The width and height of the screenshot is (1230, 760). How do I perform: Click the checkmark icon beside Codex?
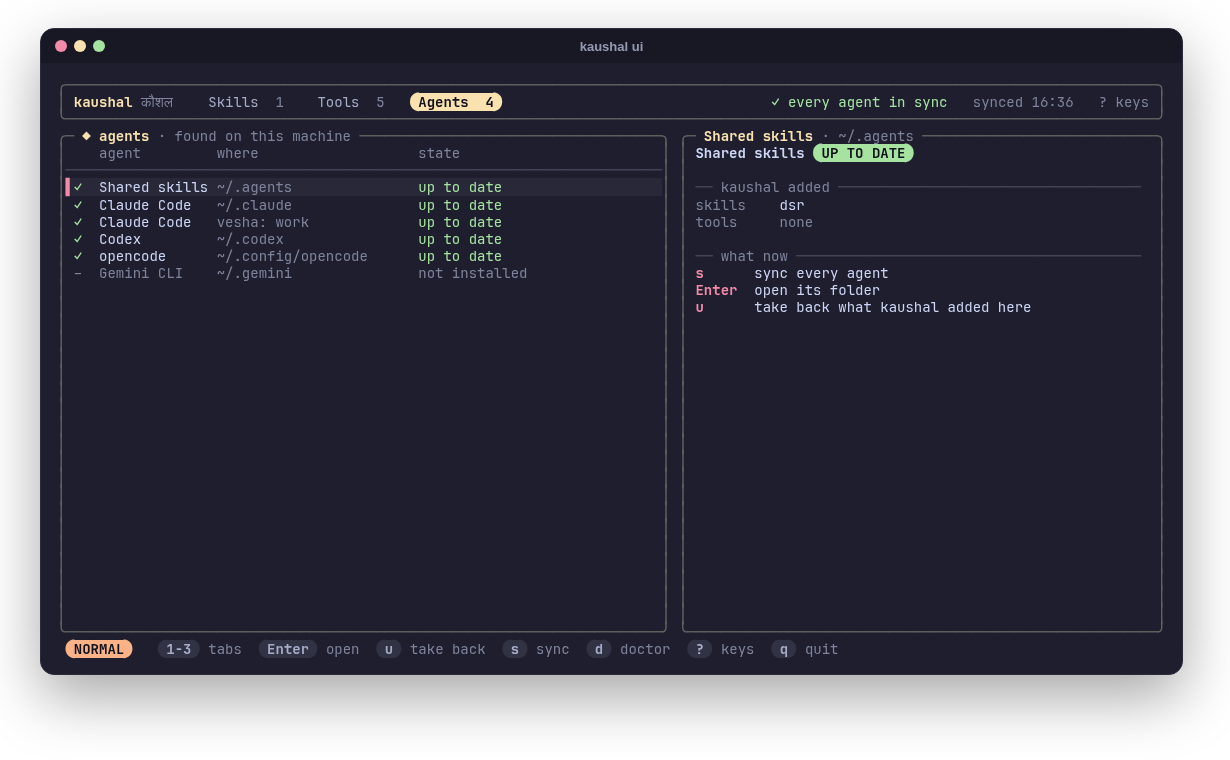(78, 239)
